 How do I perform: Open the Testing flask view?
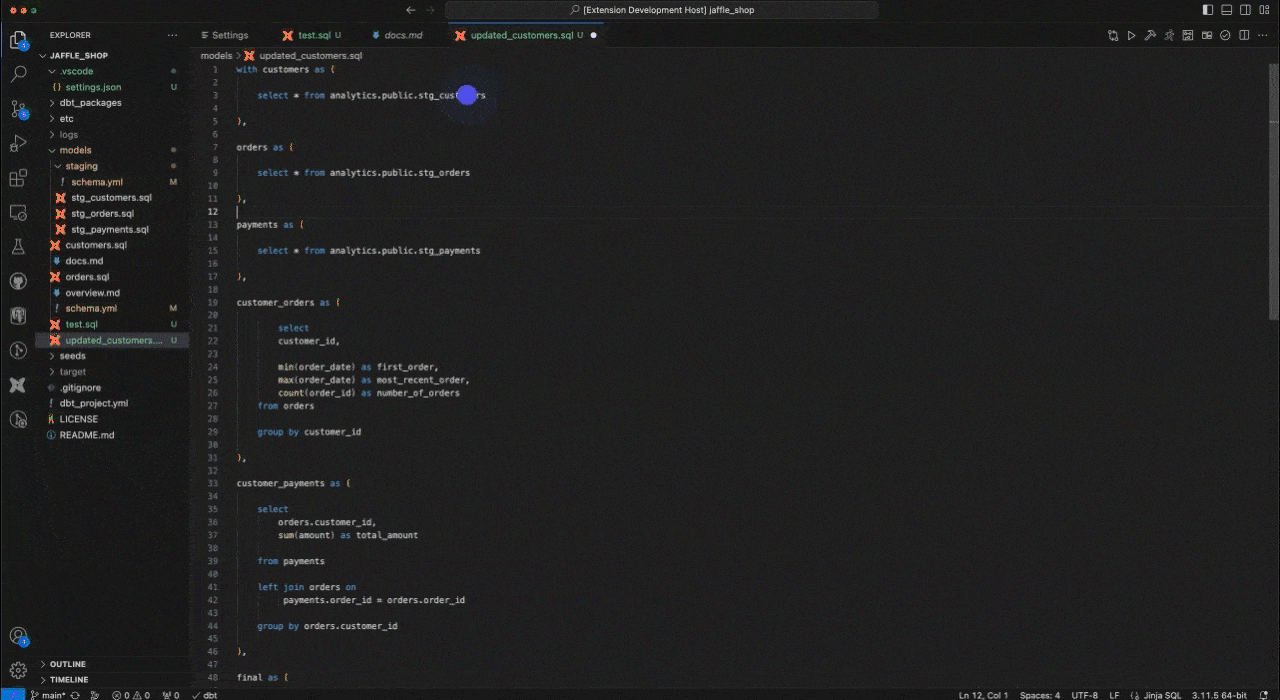[18, 244]
